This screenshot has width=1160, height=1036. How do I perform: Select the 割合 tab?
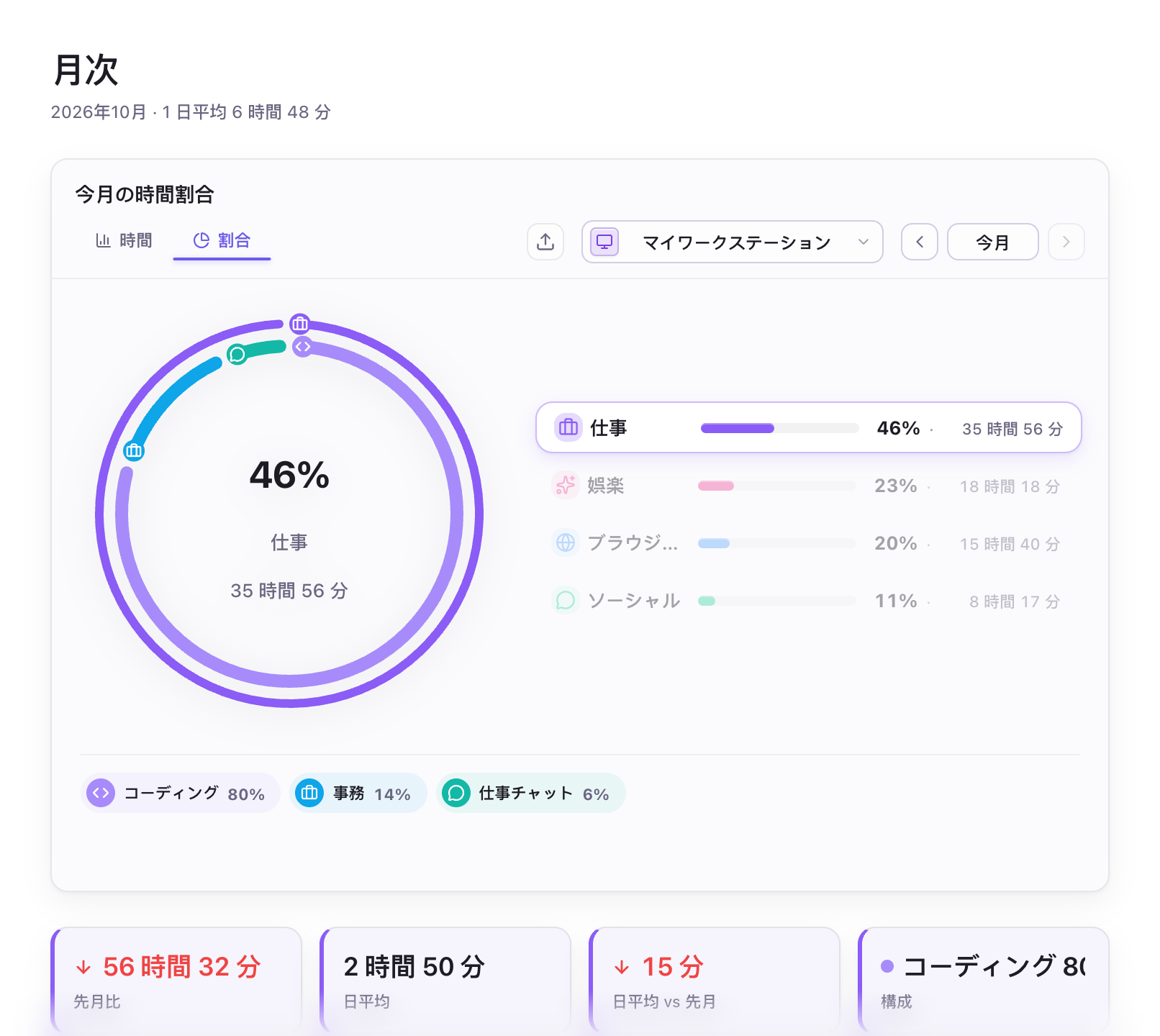pyautogui.click(x=222, y=240)
